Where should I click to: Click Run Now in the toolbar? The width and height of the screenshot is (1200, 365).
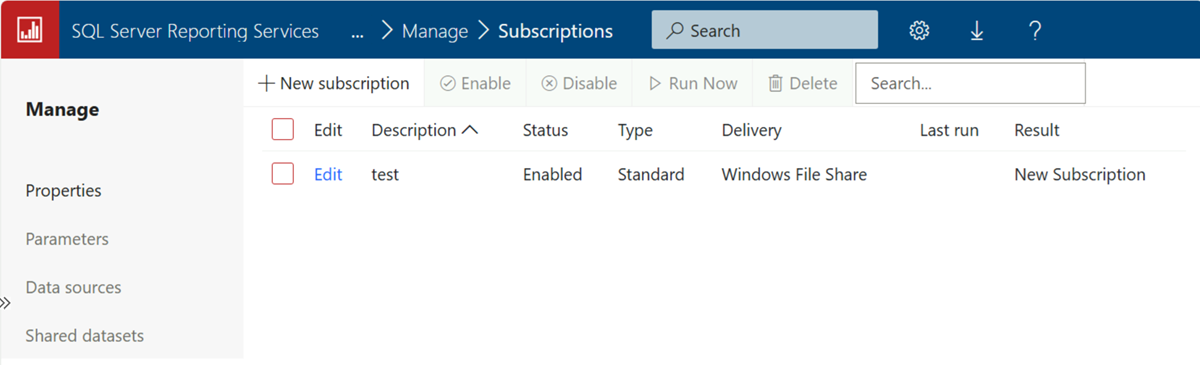[693, 84]
